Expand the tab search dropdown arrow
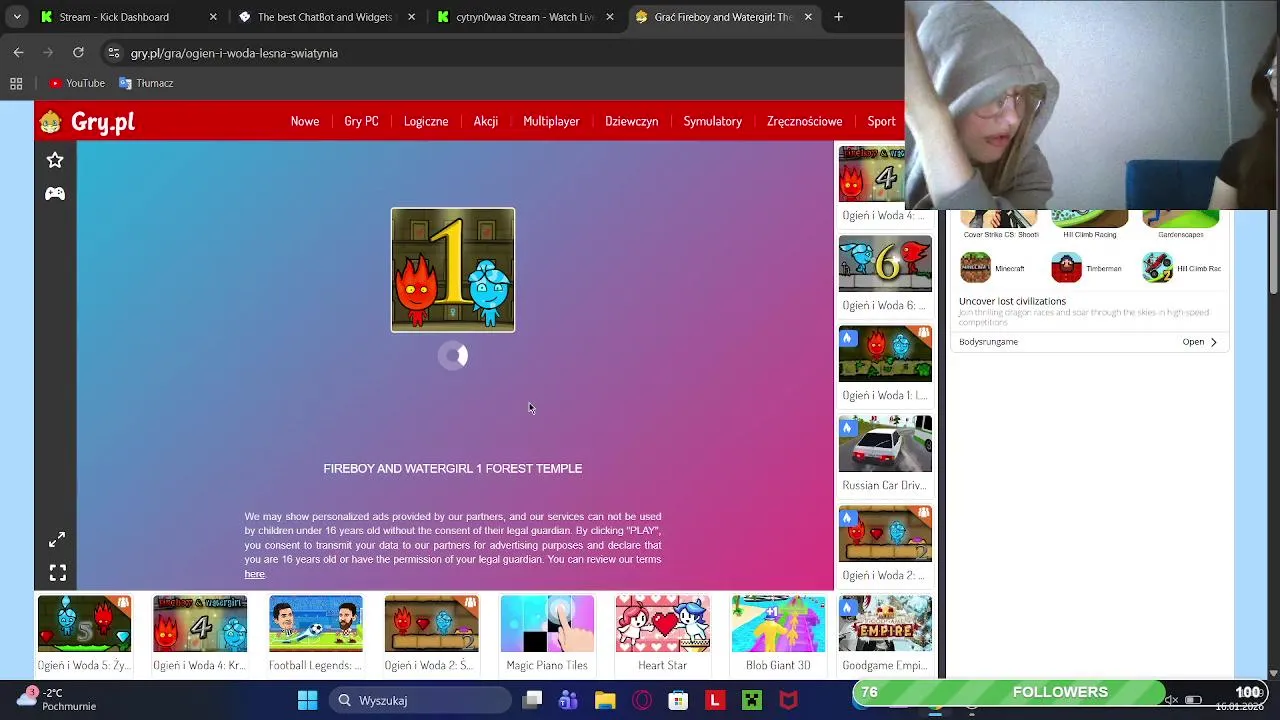 coord(17,17)
